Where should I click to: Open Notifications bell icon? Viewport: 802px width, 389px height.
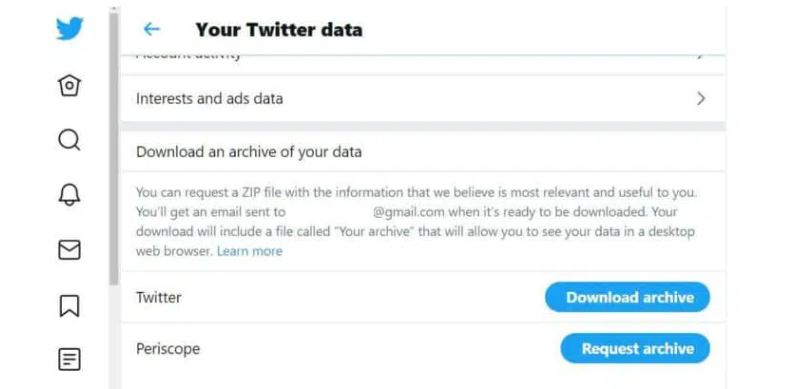coord(70,194)
